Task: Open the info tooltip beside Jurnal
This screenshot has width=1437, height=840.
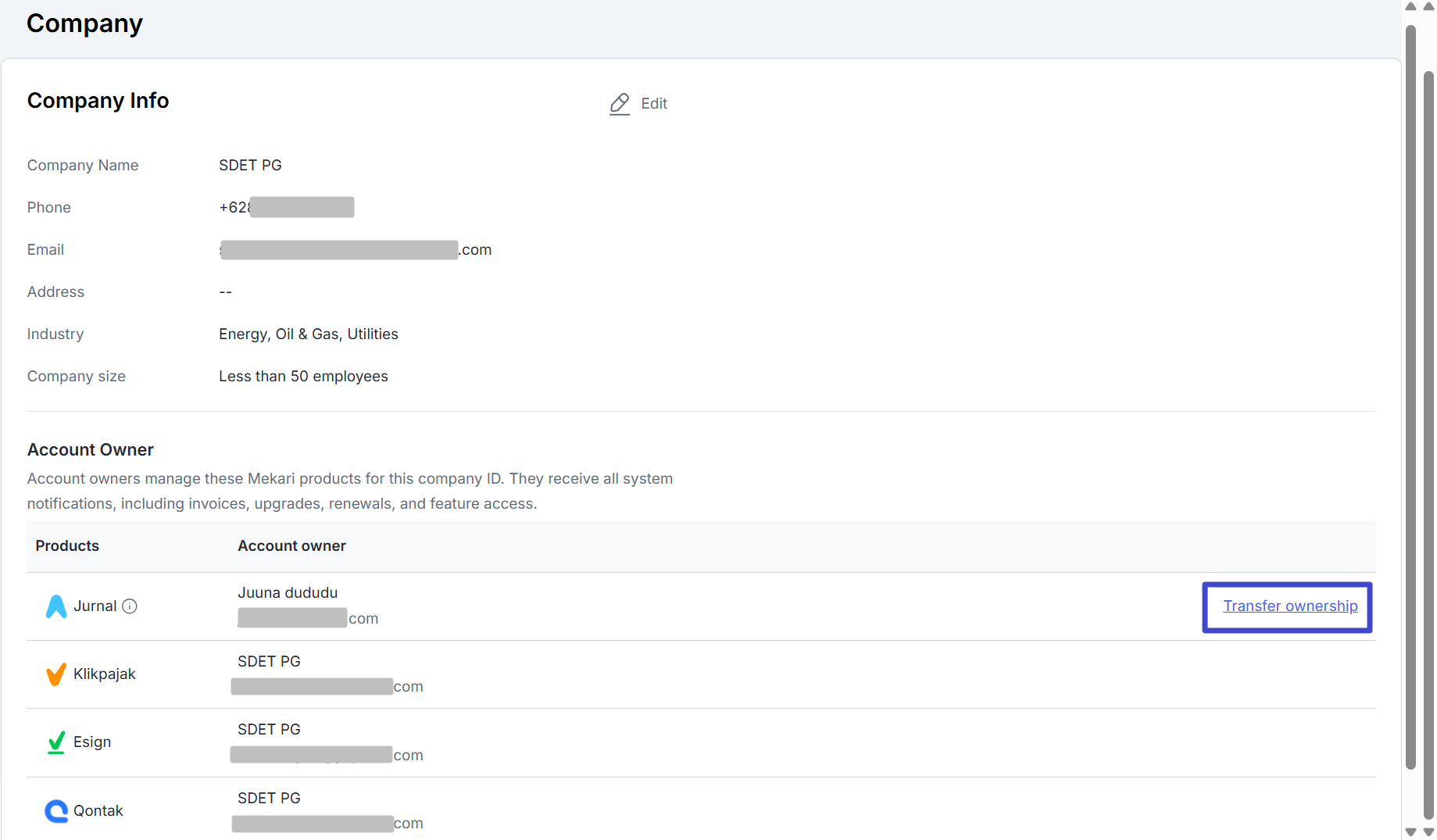Action: (x=130, y=606)
